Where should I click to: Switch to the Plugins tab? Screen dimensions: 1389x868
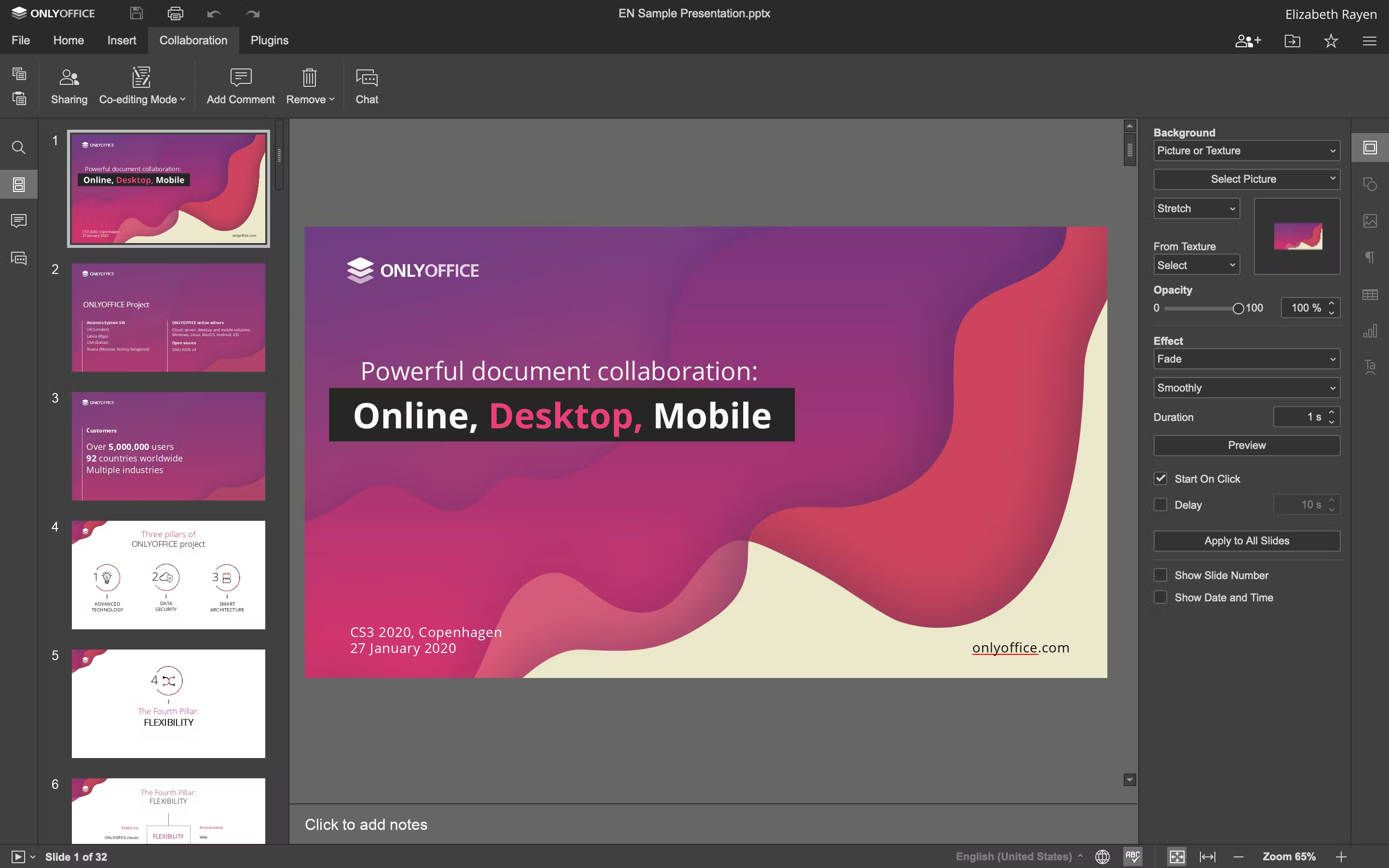[x=269, y=40]
